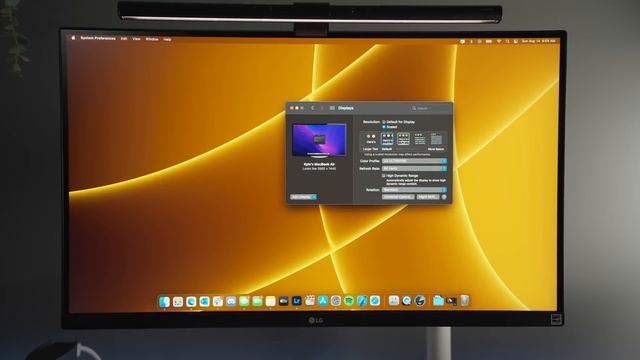Screen dimensions: 640x360
Task: Open the Window menu
Action: coord(152,39)
